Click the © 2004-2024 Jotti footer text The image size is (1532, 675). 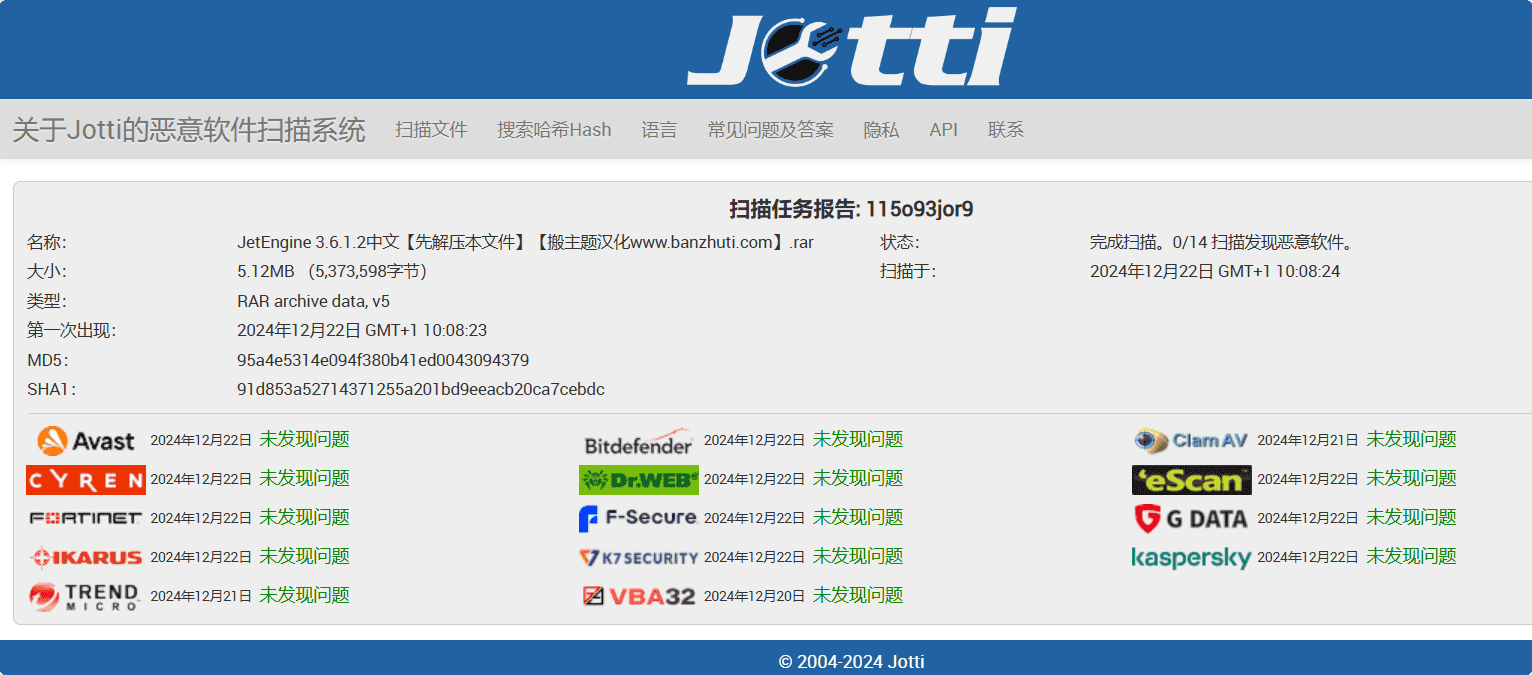click(x=851, y=661)
